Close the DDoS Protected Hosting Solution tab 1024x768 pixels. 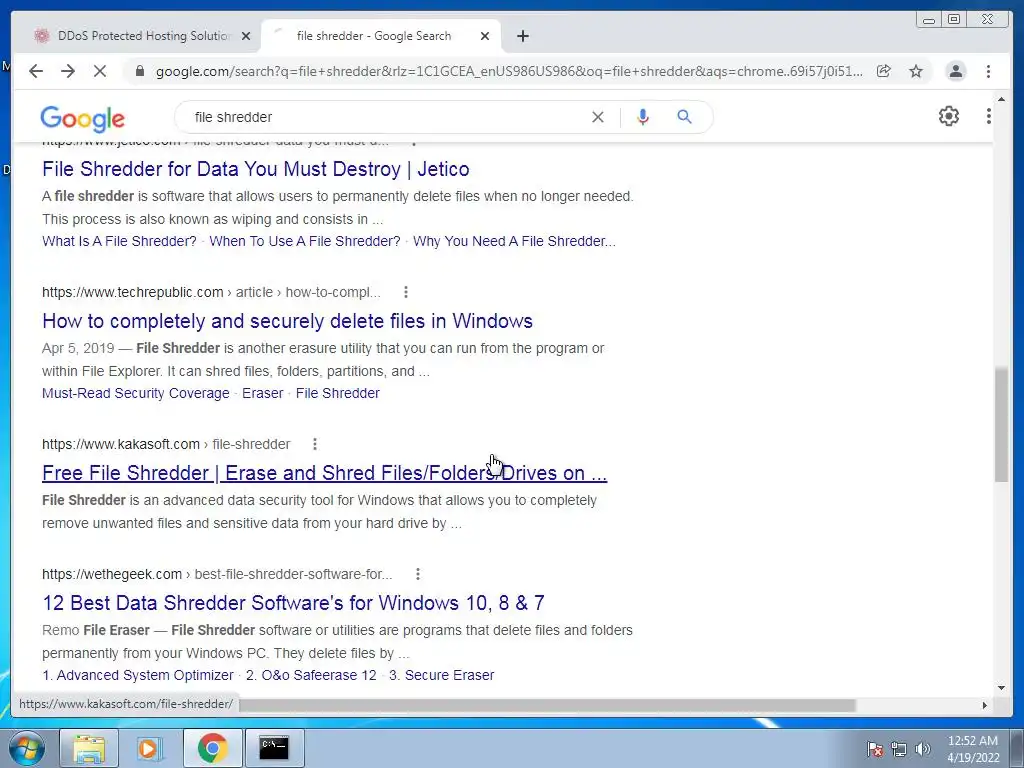coord(246,36)
